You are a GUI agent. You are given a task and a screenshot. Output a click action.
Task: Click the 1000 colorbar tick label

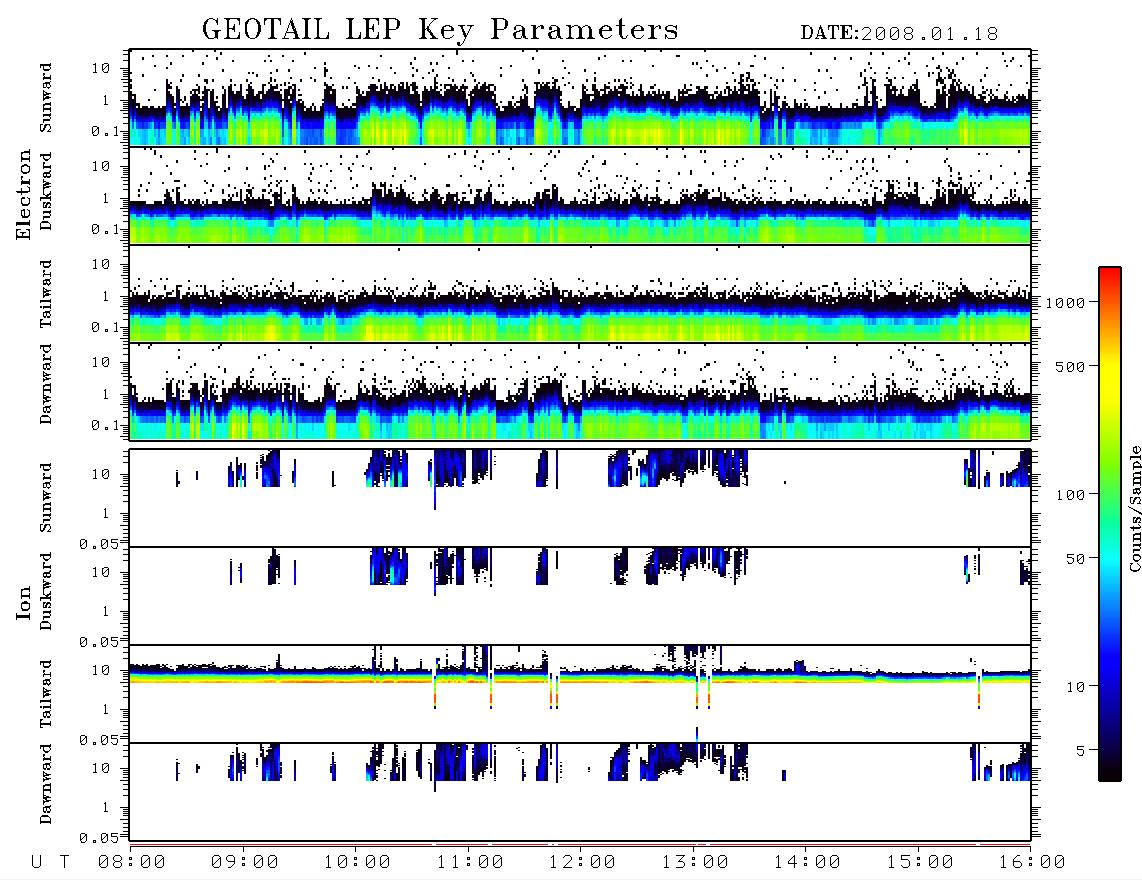pos(1065,303)
